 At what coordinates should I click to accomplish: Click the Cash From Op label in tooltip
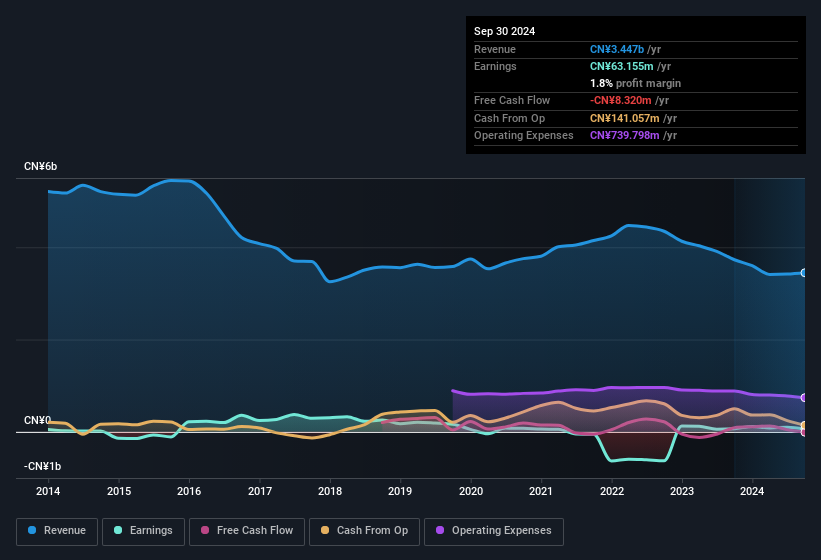[509, 118]
